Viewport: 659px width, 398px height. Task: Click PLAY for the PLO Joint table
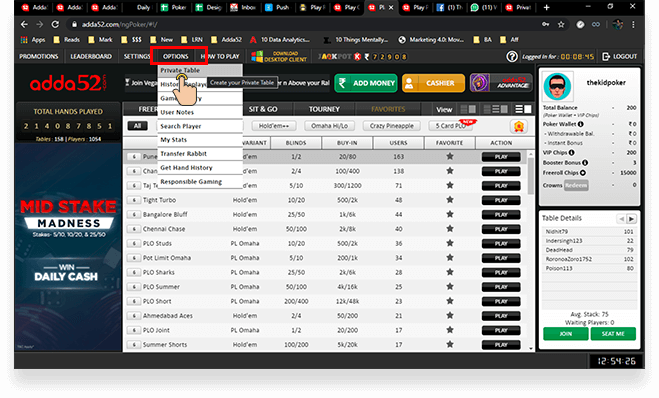pyautogui.click(x=501, y=330)
